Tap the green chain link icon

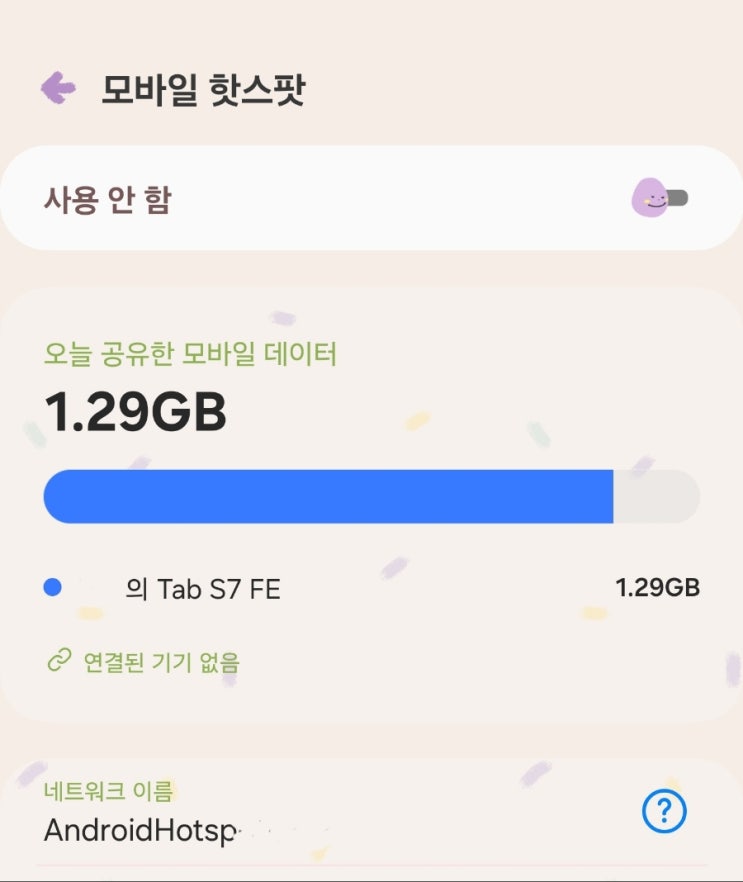(58, 660)
